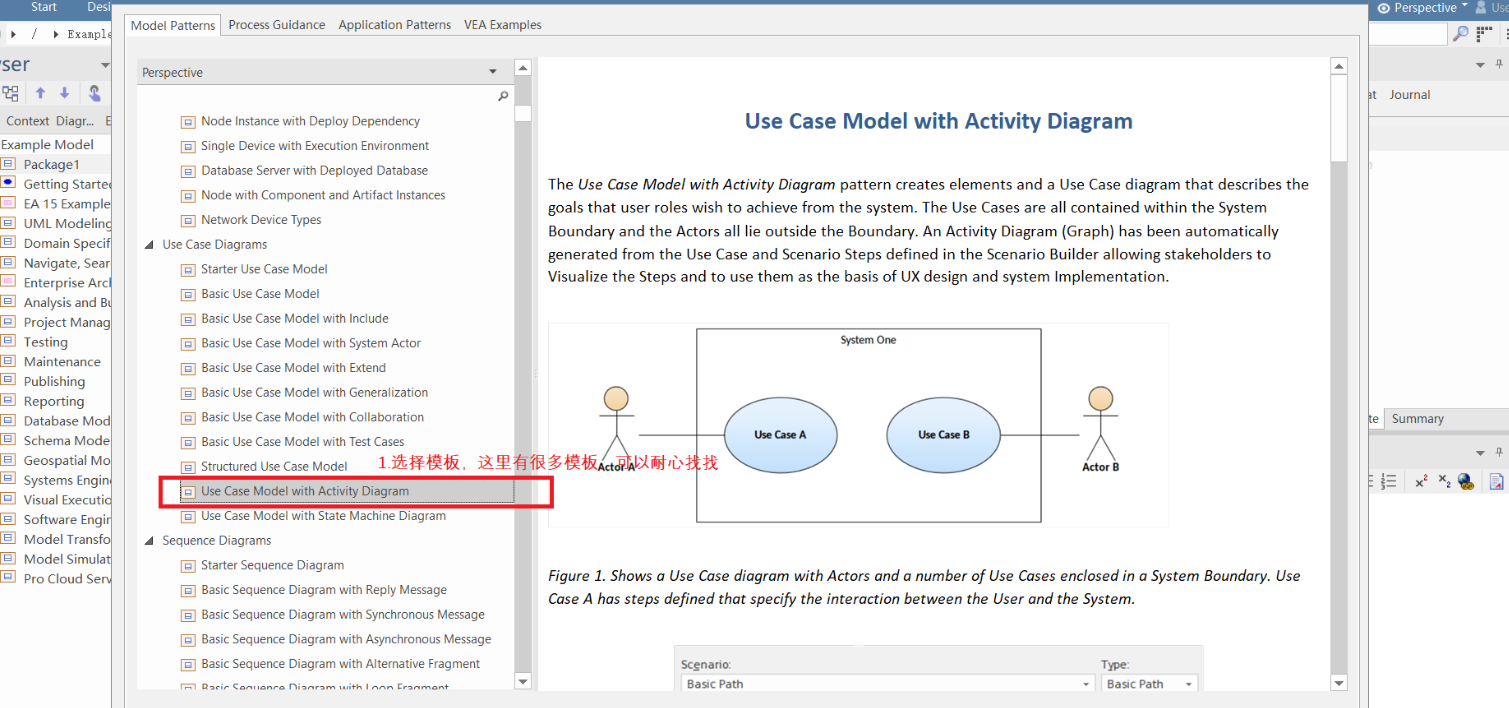This screenshot has width=1509, height=708.
Task: Switch to the Process Guidance tab
Action: pos(277,25)
